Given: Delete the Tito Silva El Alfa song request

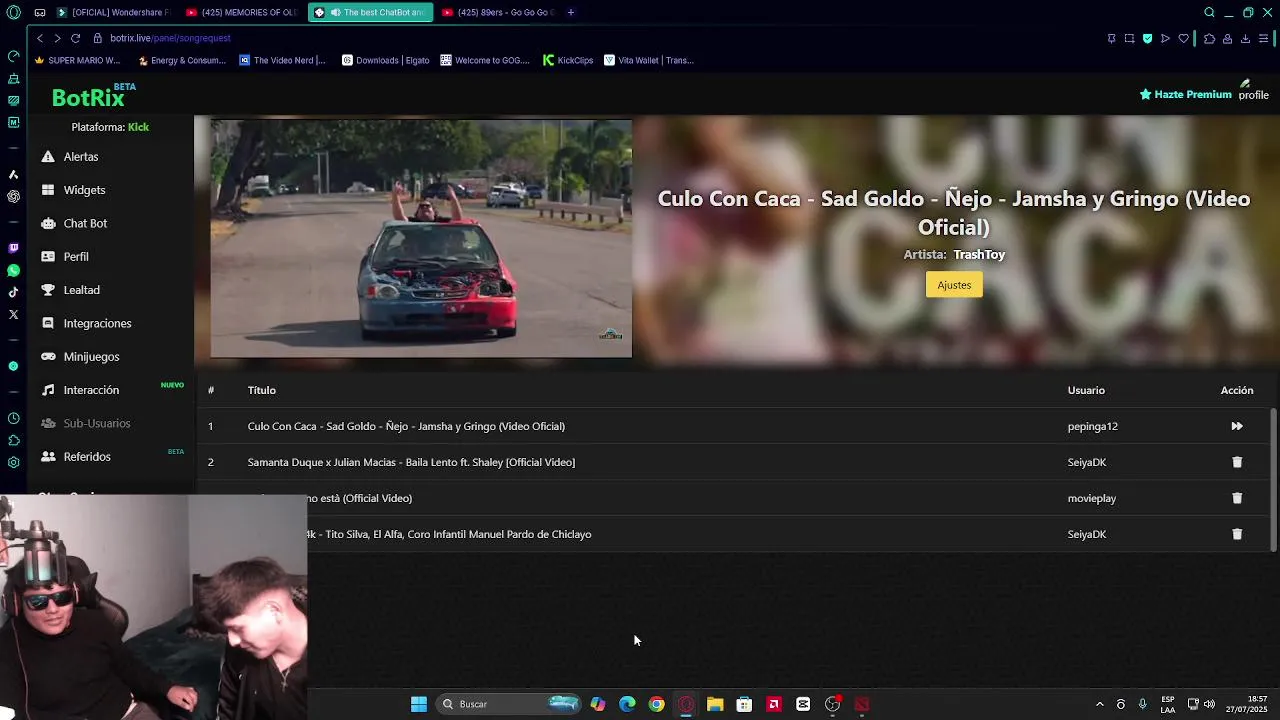Looking at the screenshot, I should 1237,534.
